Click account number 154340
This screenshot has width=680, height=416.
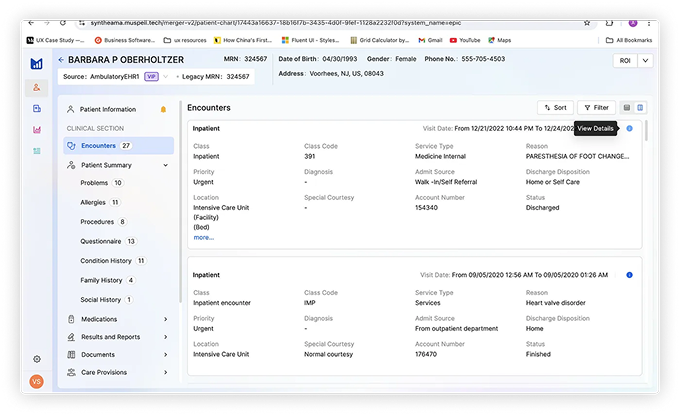pyautogui.click(x=426, y=208)
